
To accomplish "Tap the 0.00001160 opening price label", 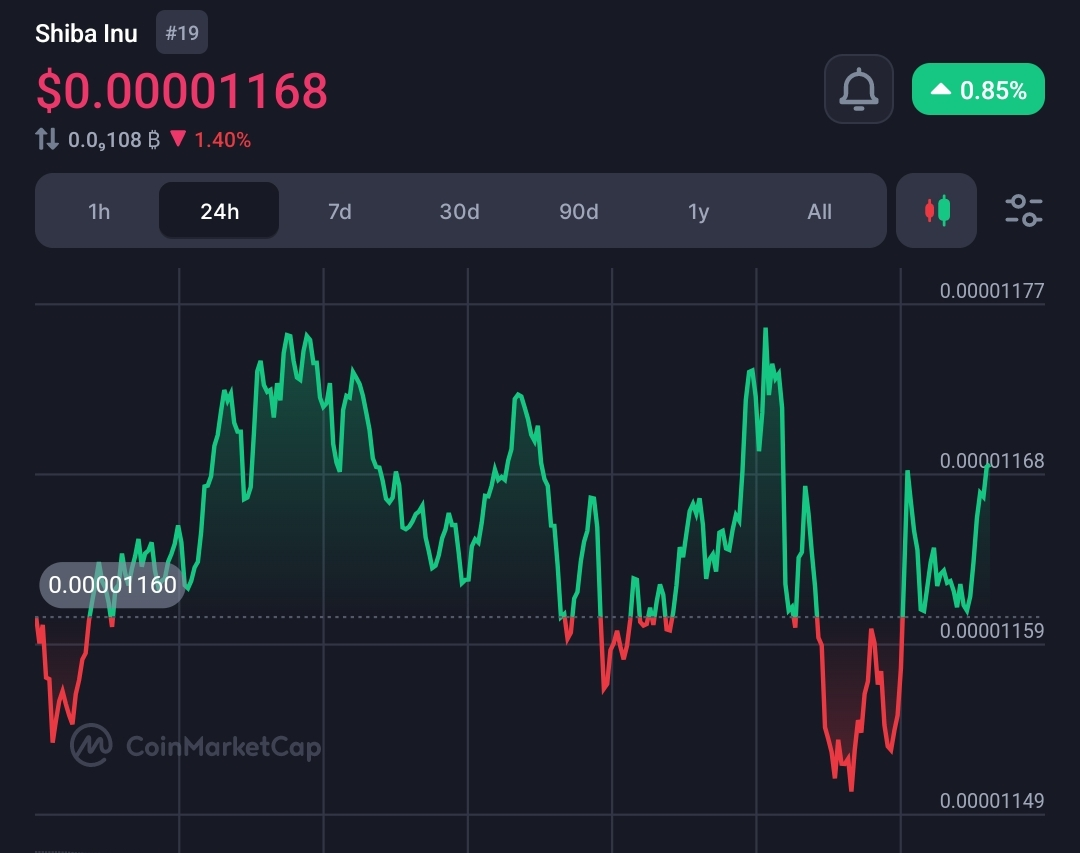I will [112, 585].
